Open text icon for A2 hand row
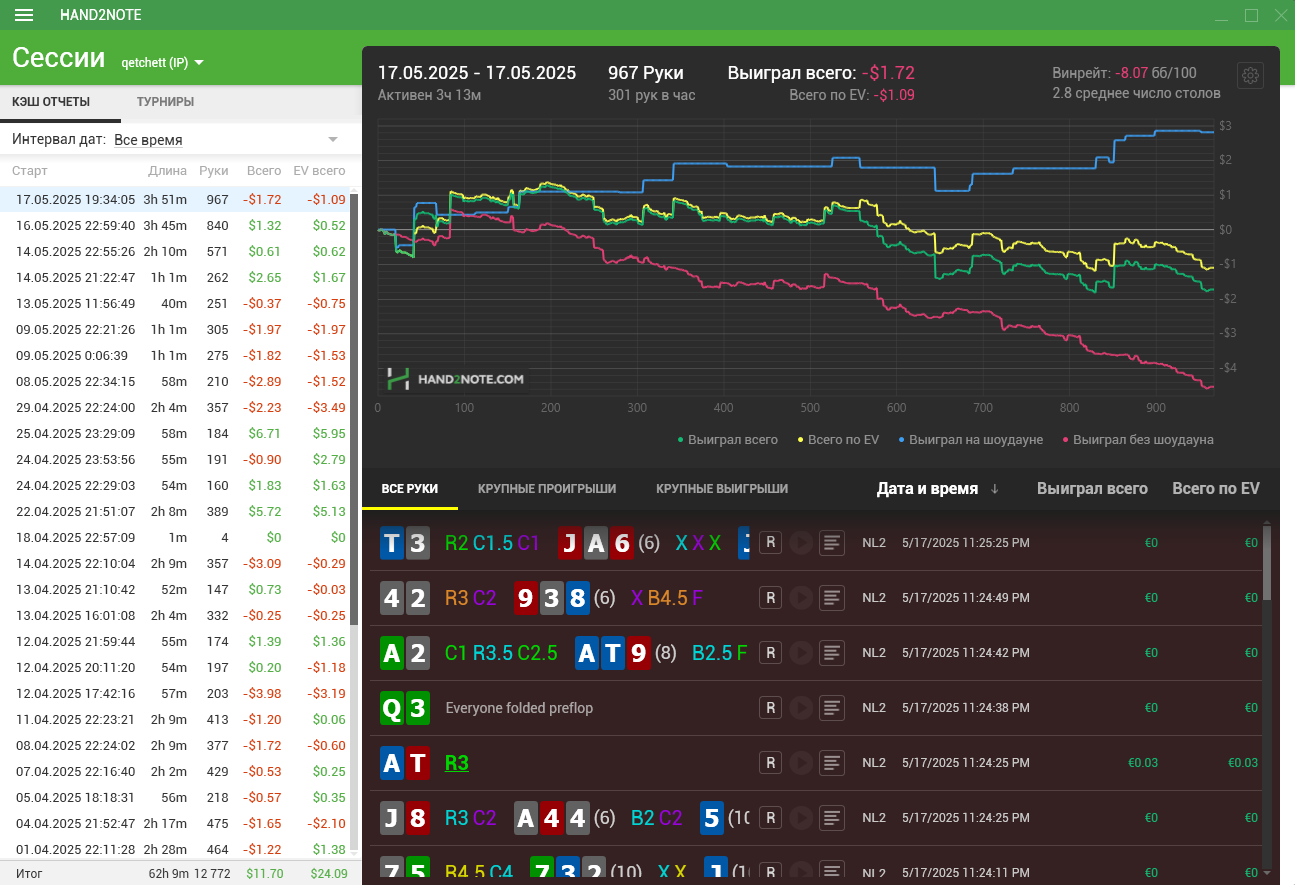The height and width of the screenshot is (885, 1295). click(832, 652)
